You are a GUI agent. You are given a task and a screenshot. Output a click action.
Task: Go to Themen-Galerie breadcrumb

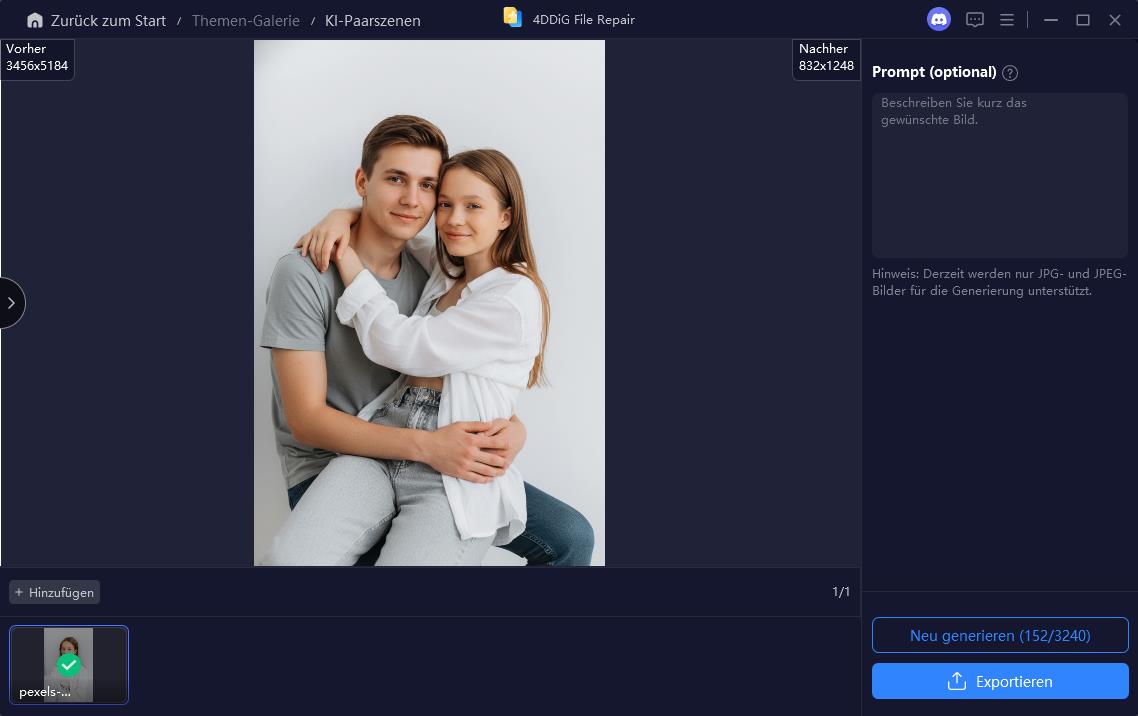246,20
